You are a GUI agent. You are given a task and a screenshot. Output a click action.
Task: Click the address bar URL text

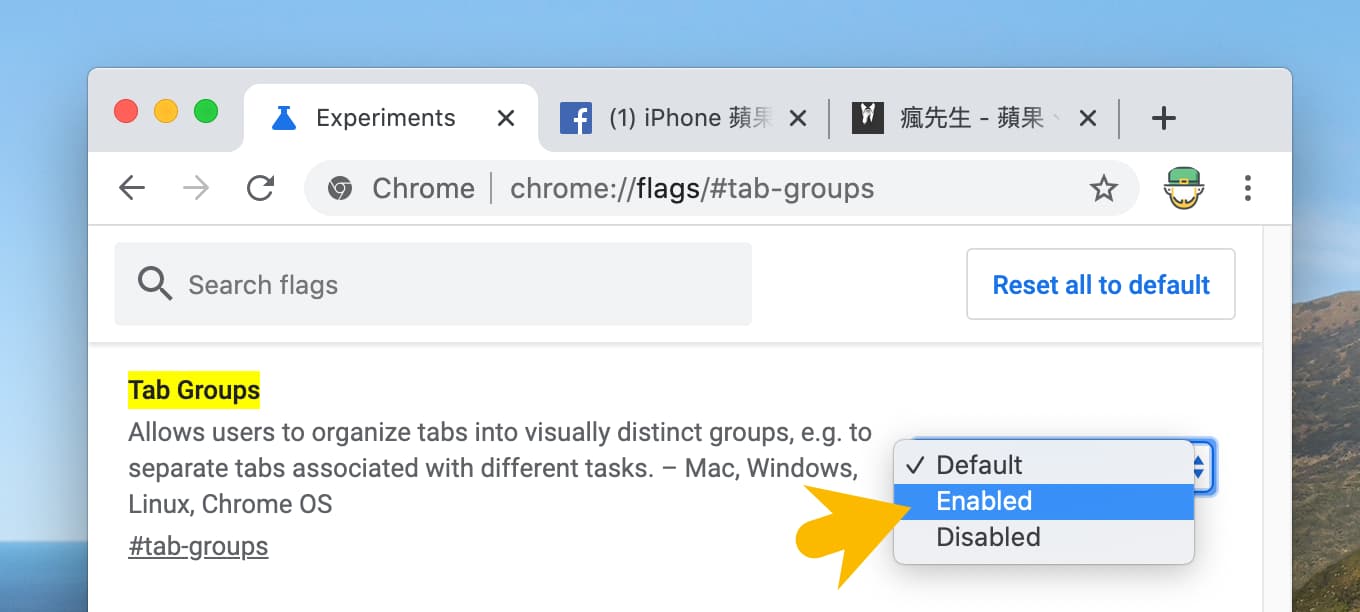tap(692, 188)
